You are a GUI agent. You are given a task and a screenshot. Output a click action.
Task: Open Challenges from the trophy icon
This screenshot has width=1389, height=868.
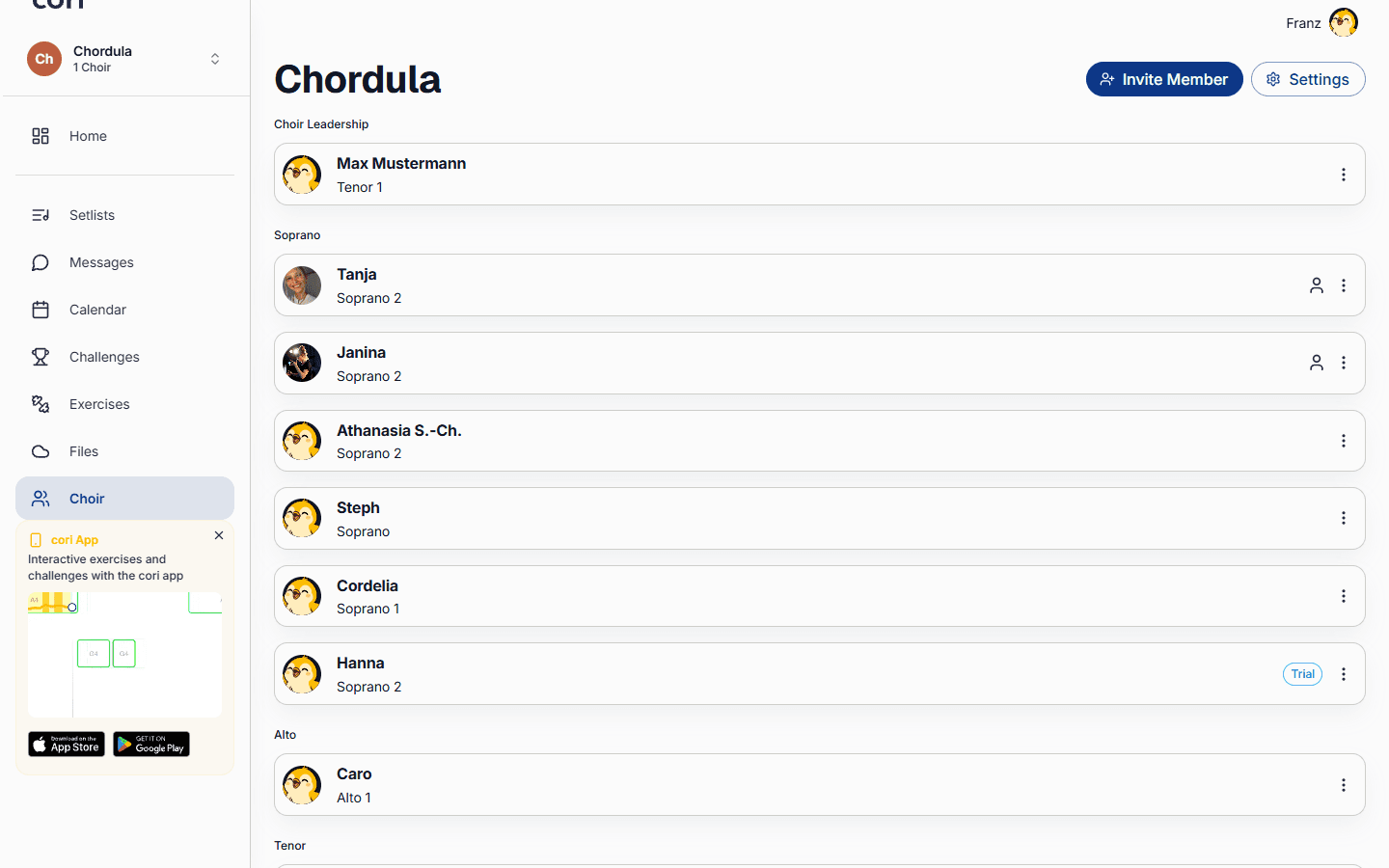(41, 357)
